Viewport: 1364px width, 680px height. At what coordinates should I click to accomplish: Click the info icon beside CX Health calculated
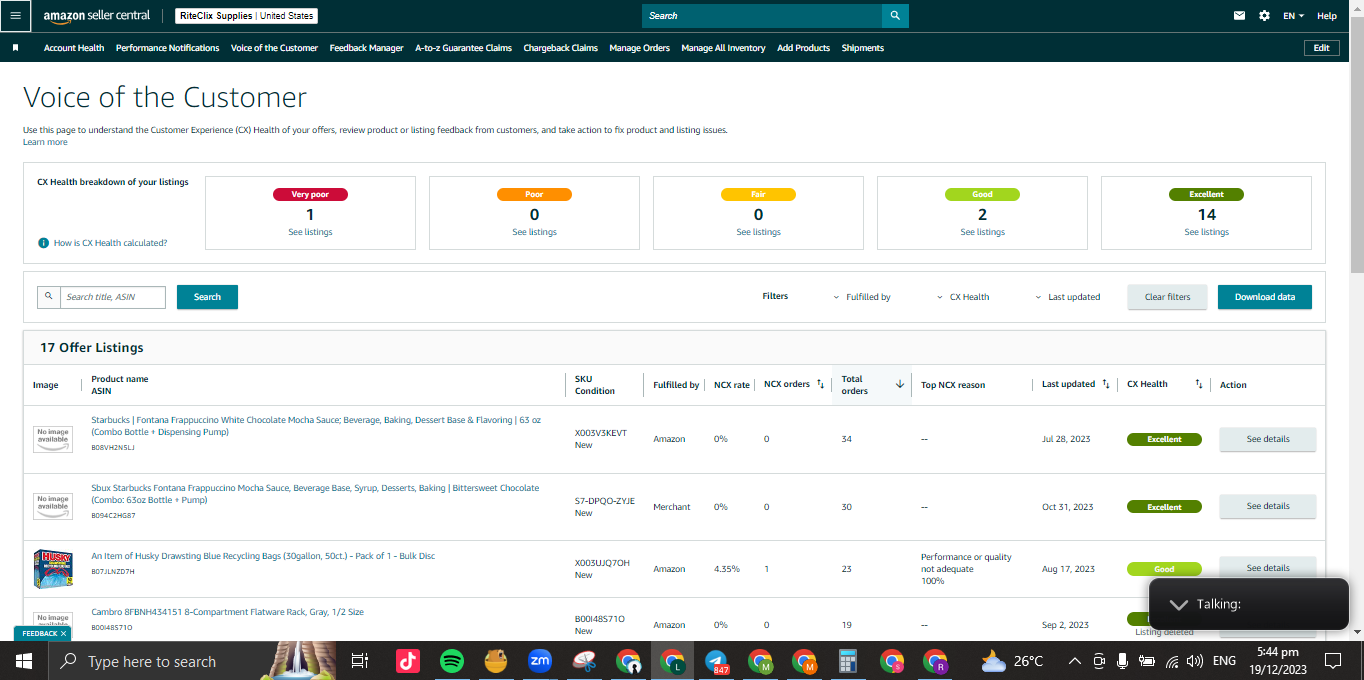click(x=43, y=243)
